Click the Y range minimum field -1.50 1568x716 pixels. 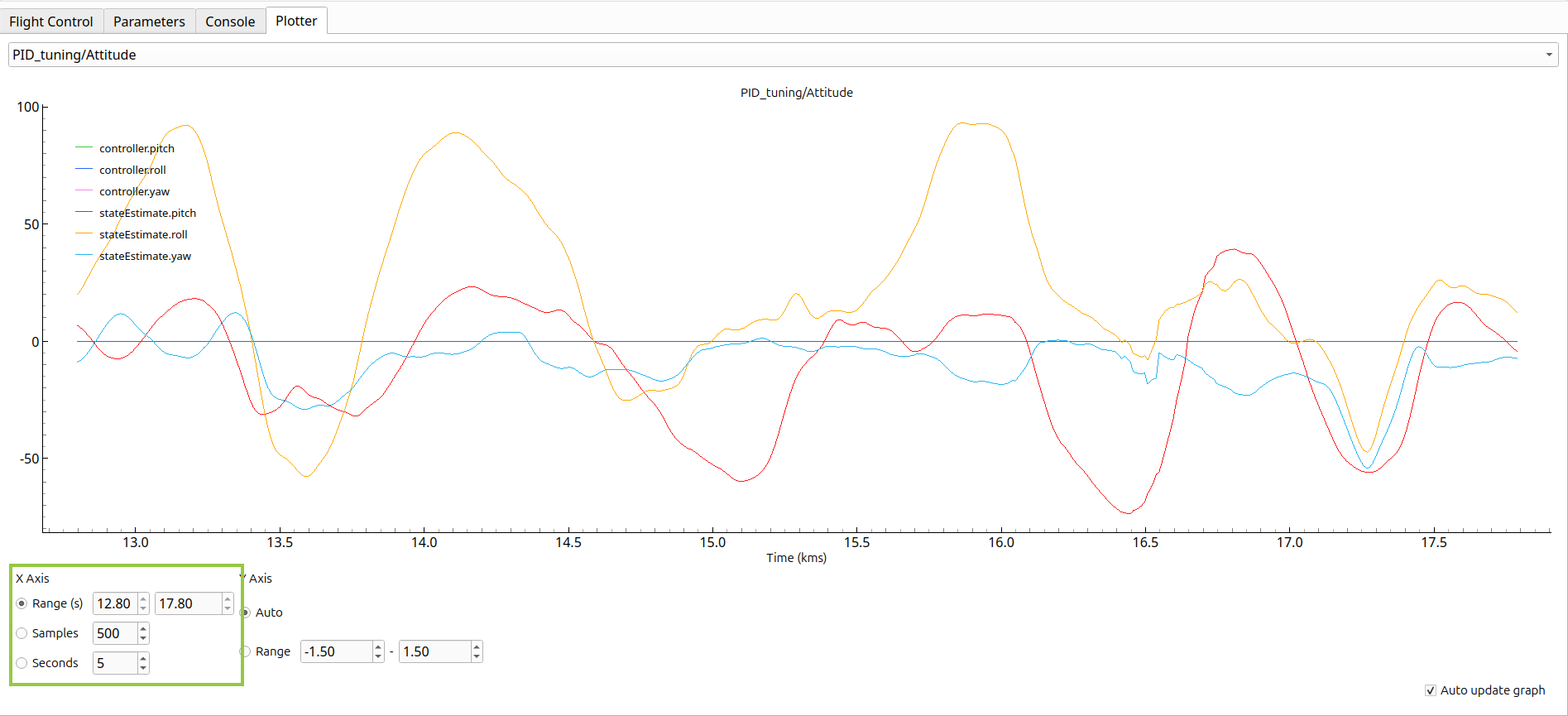pos(337,651)
